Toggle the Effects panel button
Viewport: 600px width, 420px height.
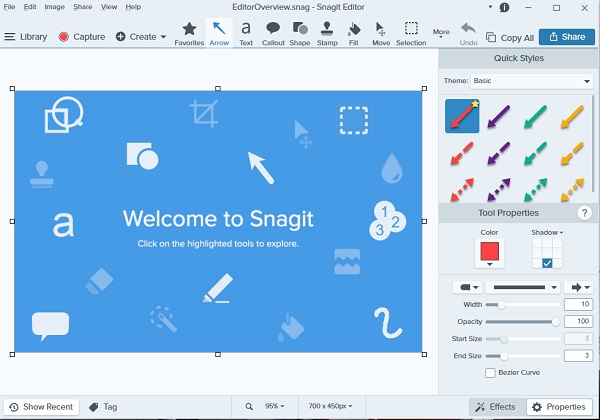click(496, 407)
